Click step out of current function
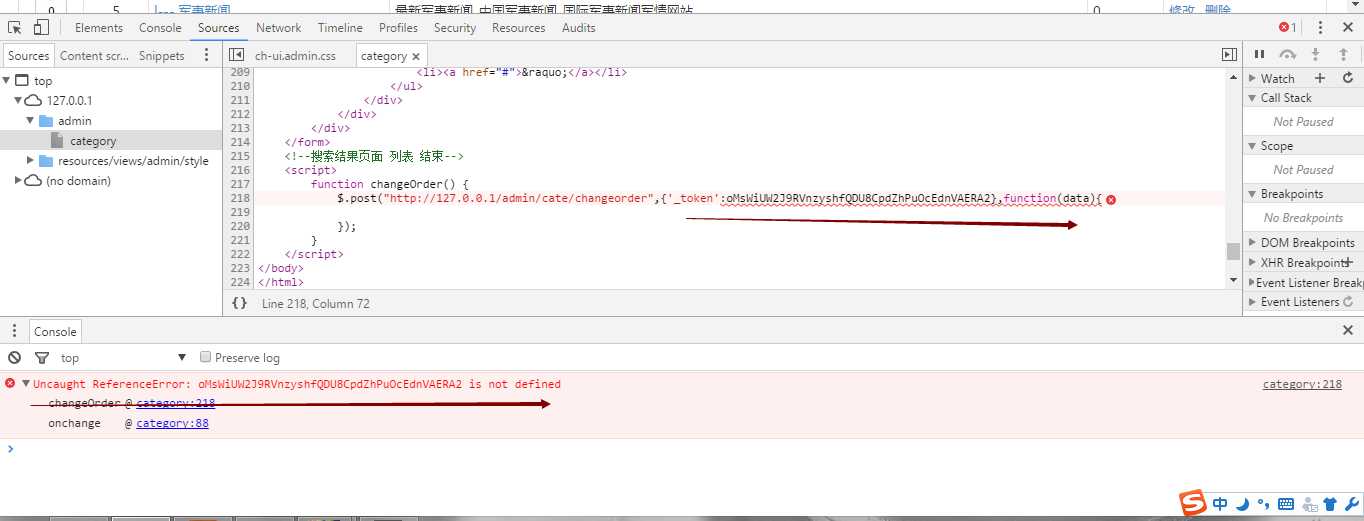 pos(1342,55)
